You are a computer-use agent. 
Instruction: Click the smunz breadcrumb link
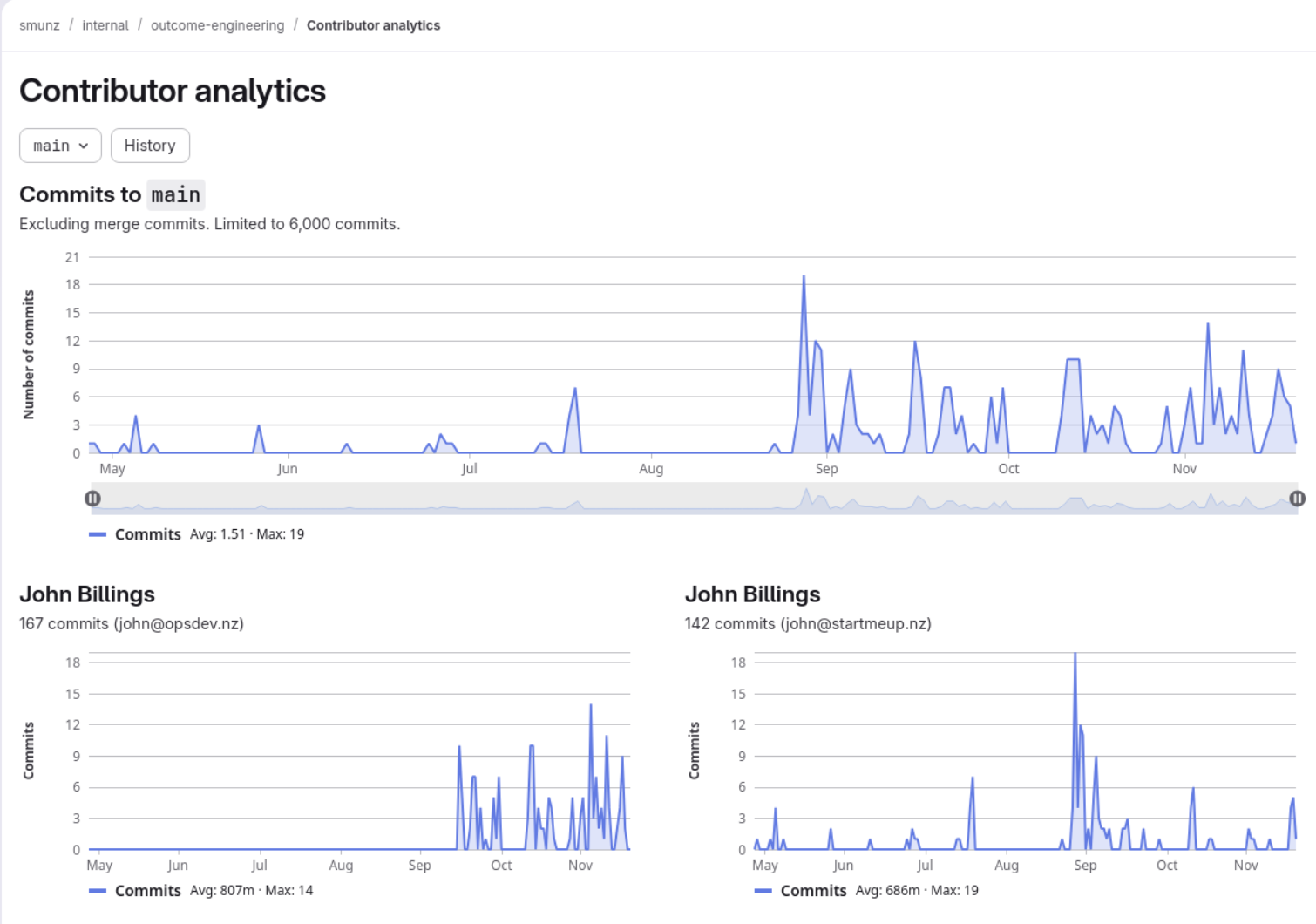[x=39, y=25]
